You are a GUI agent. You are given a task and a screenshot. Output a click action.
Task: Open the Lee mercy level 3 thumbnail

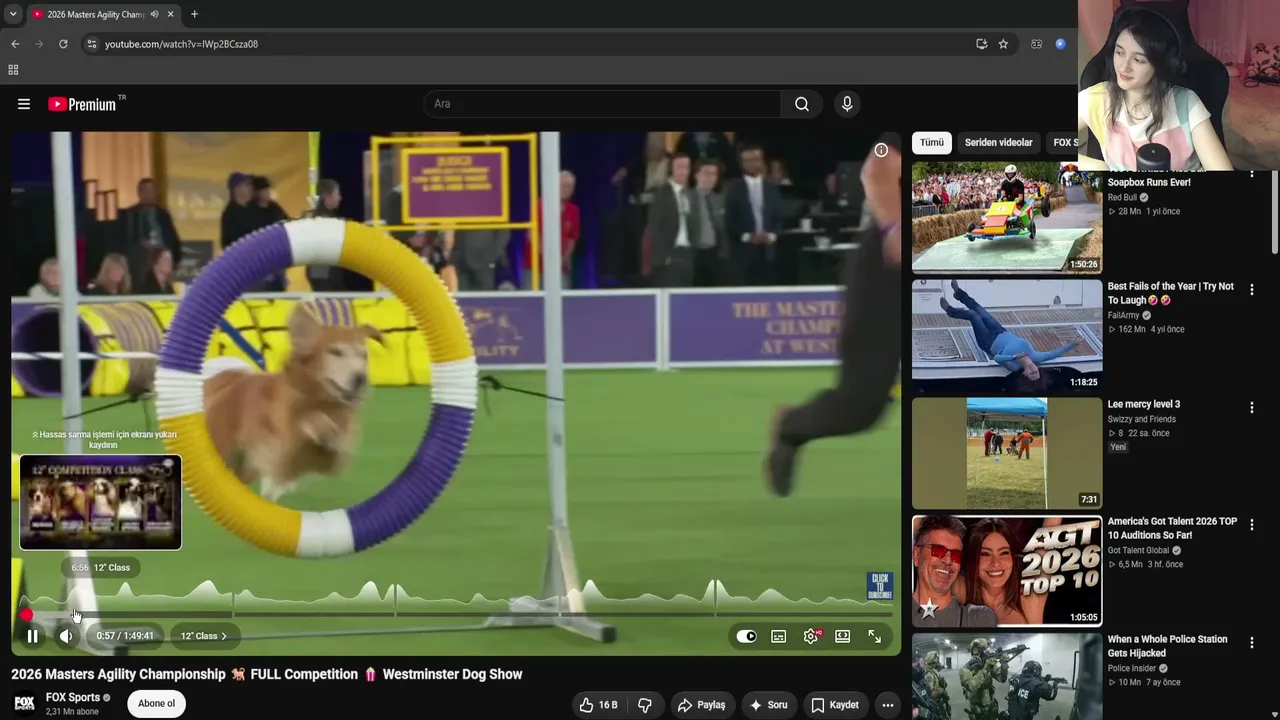[x=1007, y=453]
